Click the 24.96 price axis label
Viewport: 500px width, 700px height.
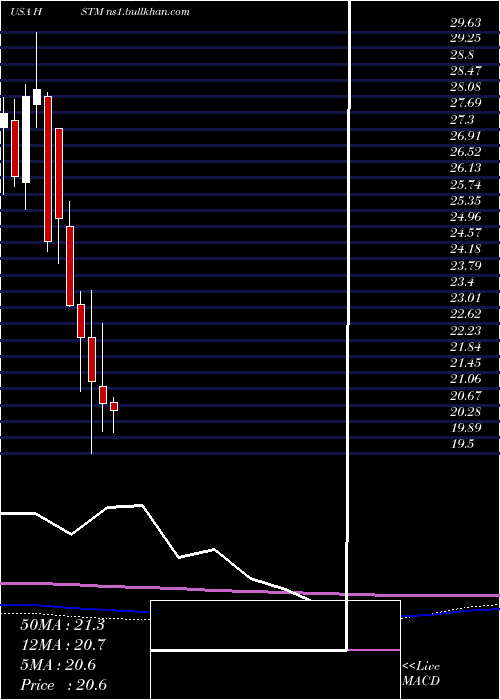point(465,217)
